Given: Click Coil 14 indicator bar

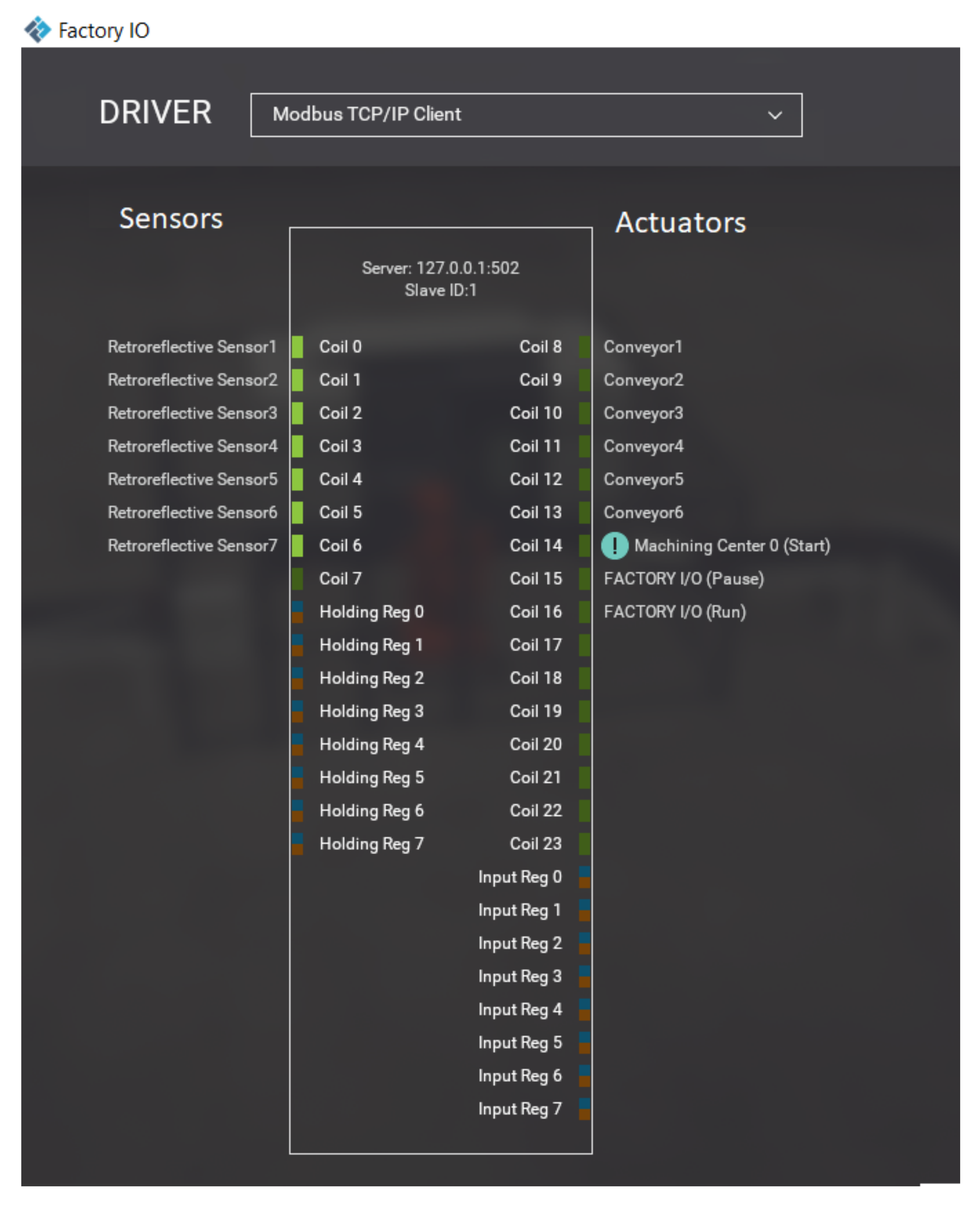Looking at the screenshot, I should [585, 546].
